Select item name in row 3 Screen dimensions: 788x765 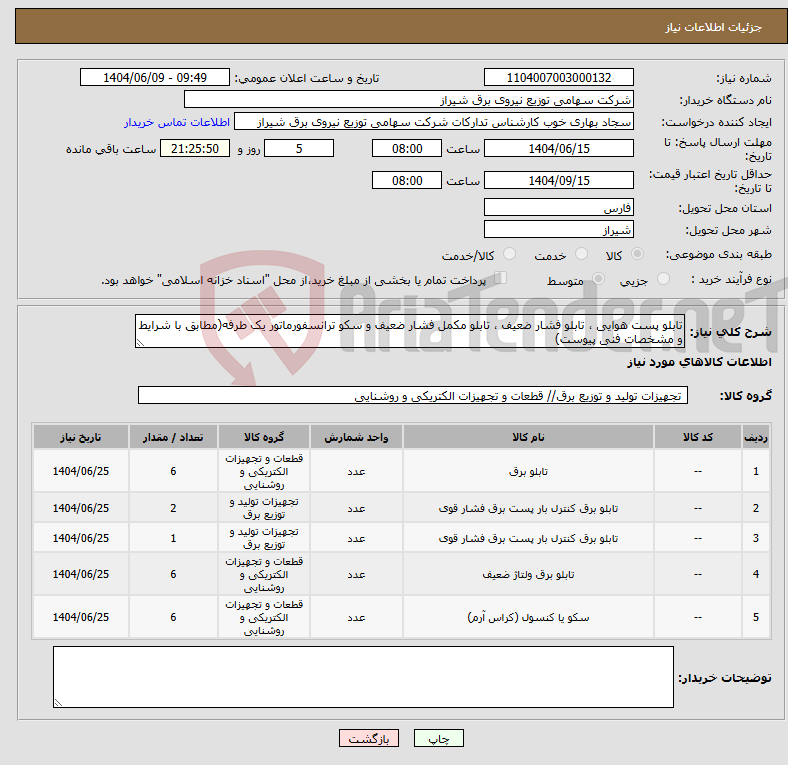(x=528, y=538)
